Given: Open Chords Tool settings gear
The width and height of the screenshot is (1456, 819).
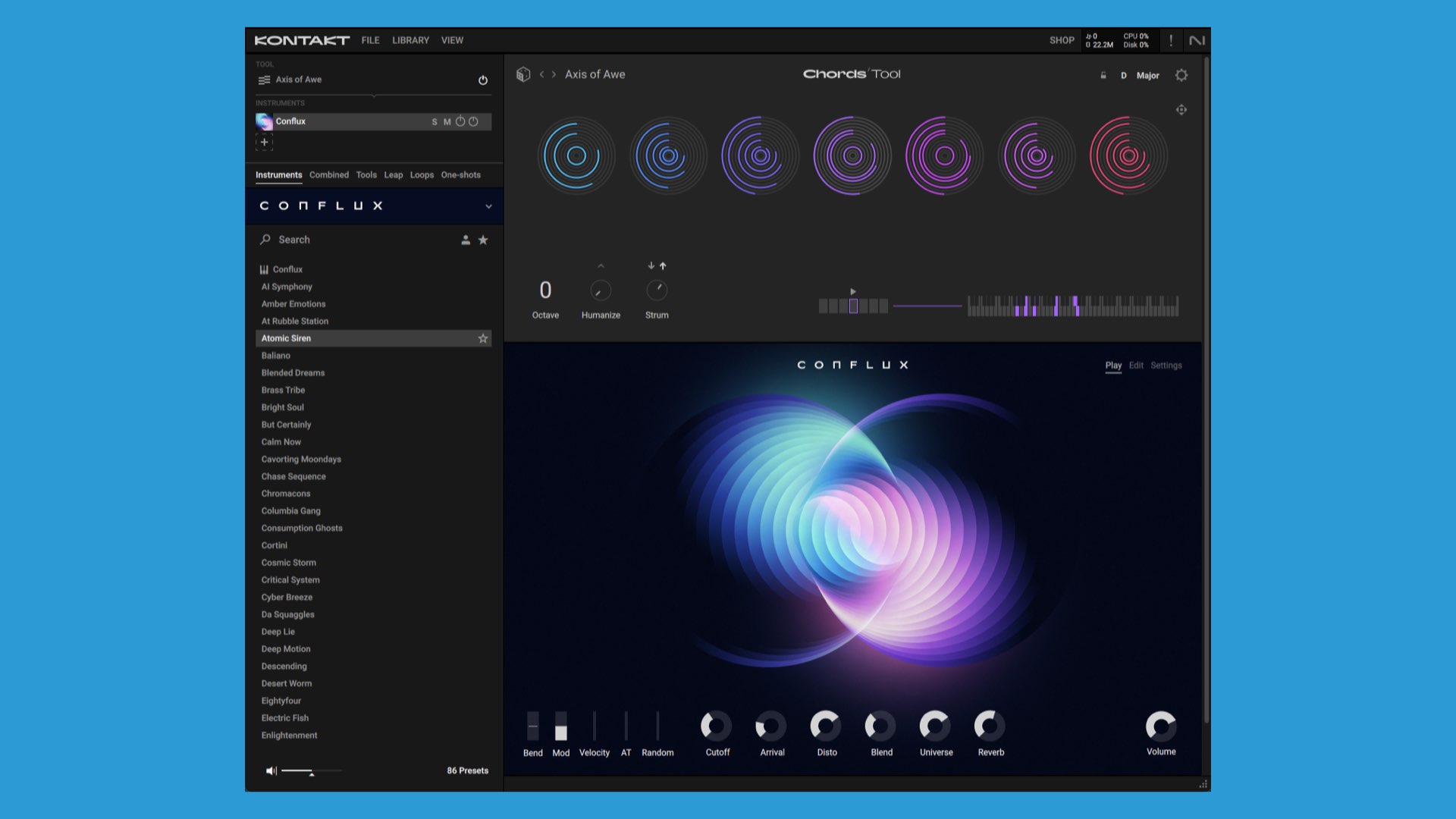Looking at the screenshot, I should (x=1181, y=75).
